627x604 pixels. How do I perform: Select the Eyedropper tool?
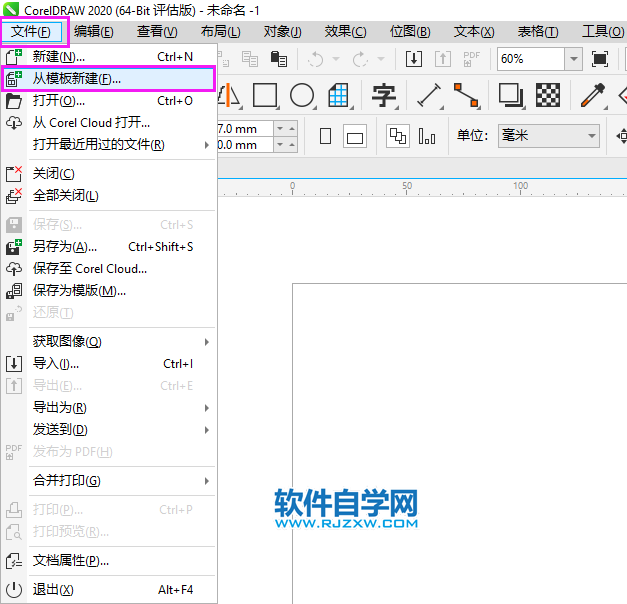(x=593, y=95)
